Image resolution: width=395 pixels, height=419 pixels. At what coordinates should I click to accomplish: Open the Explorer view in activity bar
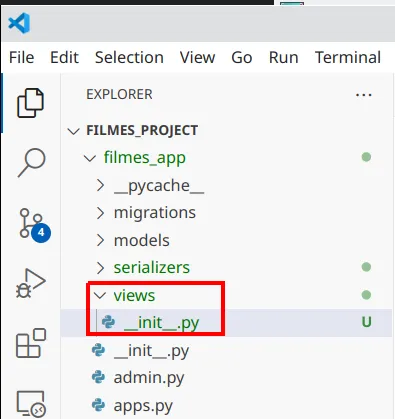tap(30, 103)
